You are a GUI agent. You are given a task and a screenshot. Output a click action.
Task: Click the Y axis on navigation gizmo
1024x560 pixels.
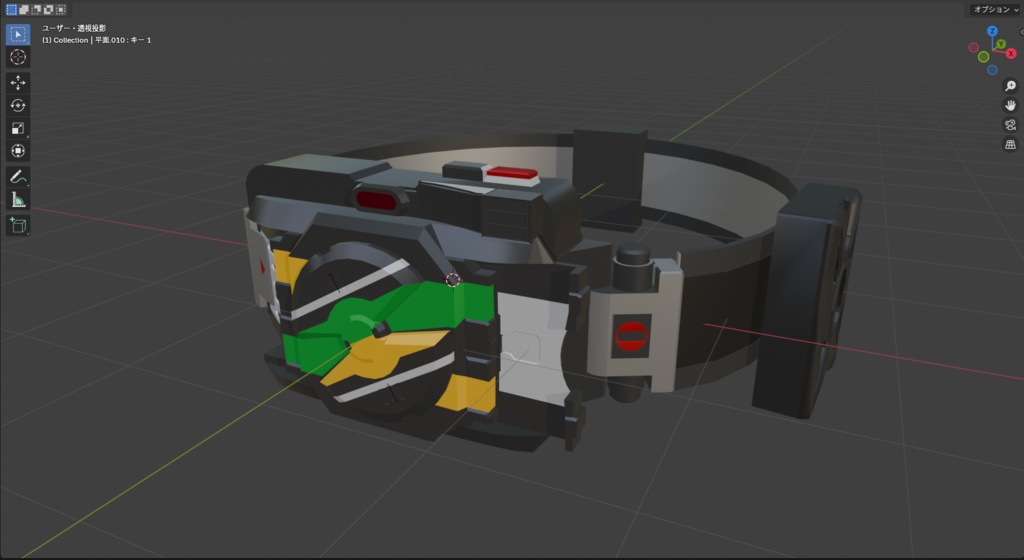(1000, 44)
